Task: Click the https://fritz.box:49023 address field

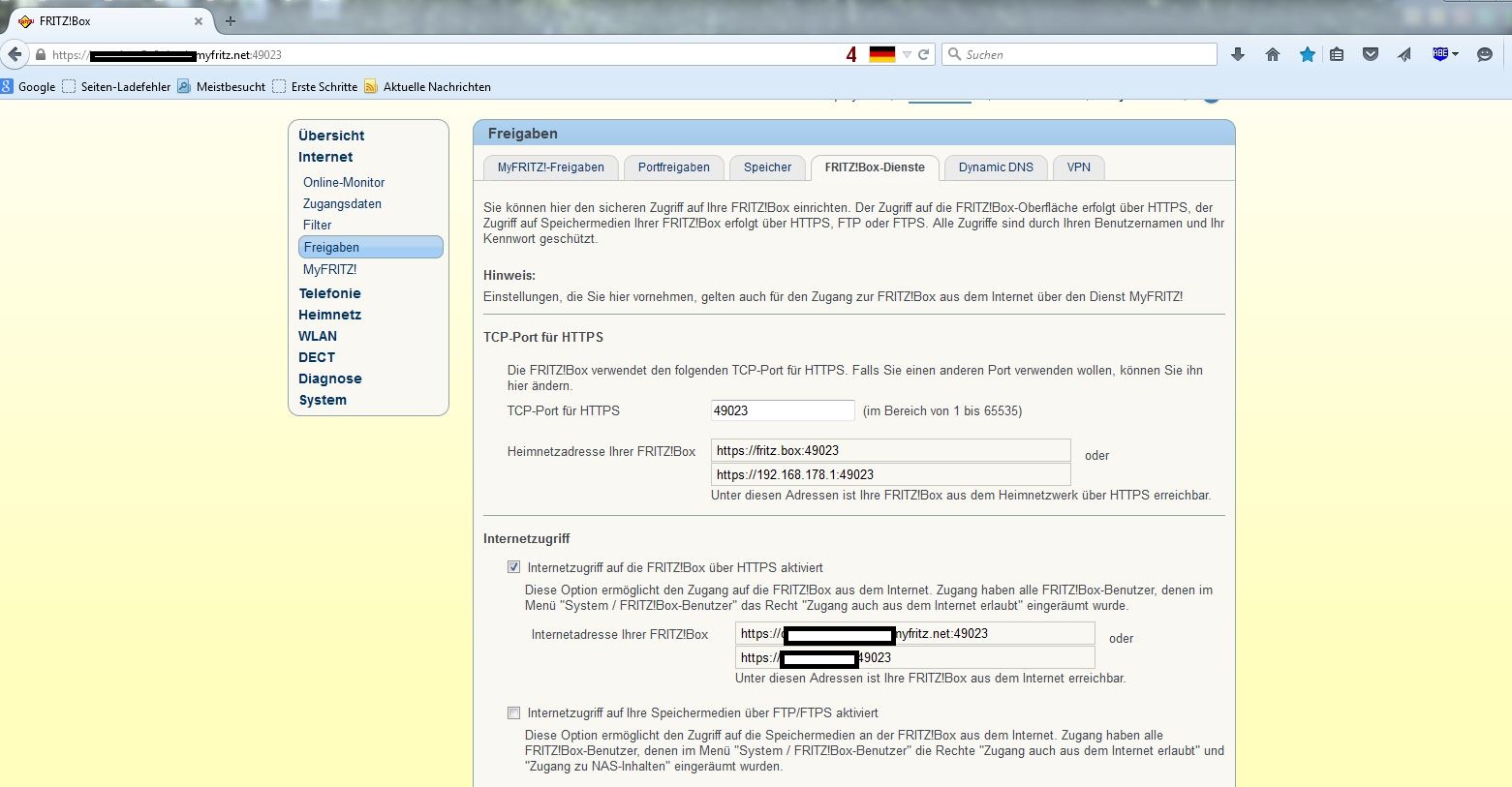Action: pos(891,450)
